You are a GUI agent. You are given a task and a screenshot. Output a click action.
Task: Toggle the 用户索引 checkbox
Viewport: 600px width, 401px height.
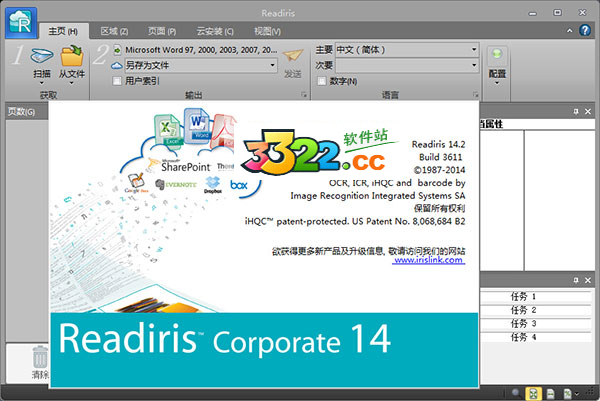pyautogui.click(x=117, y=81)
